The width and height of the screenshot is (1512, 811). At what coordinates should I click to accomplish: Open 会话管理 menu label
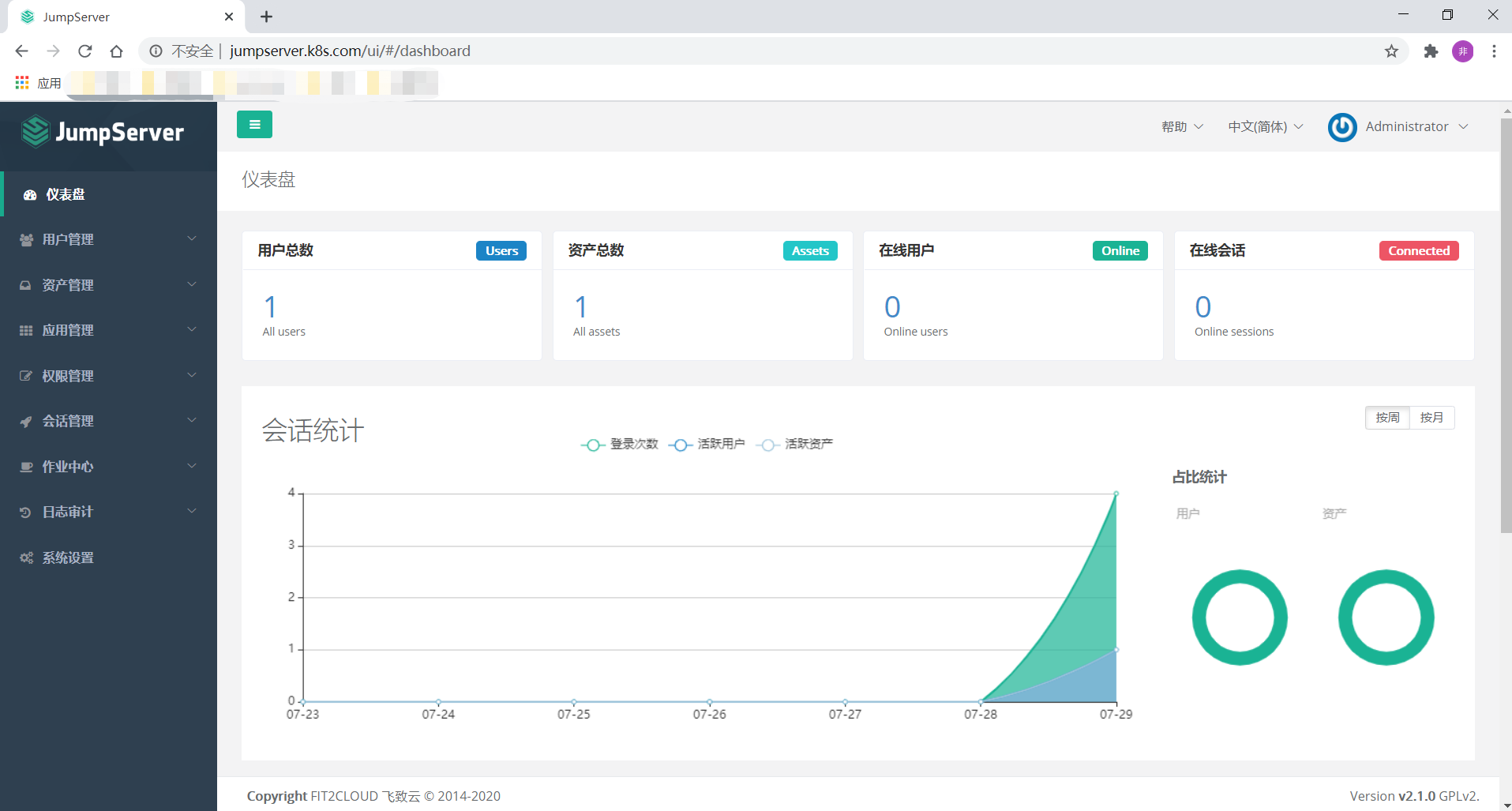[68, 421]
